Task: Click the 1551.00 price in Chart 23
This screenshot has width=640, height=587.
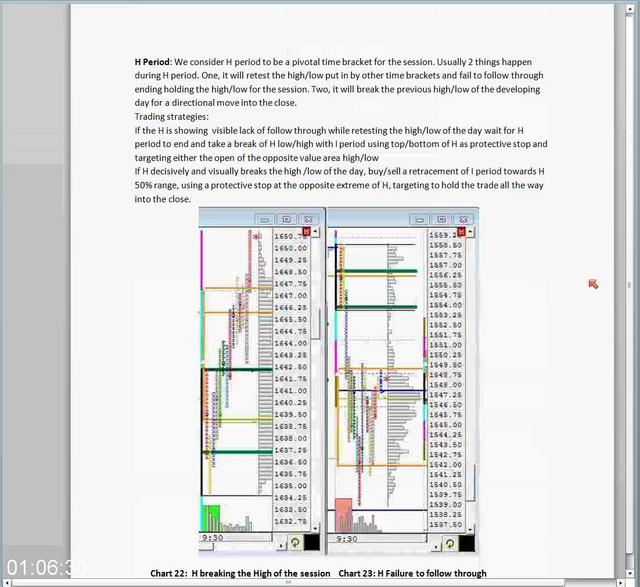Action: 446,345
